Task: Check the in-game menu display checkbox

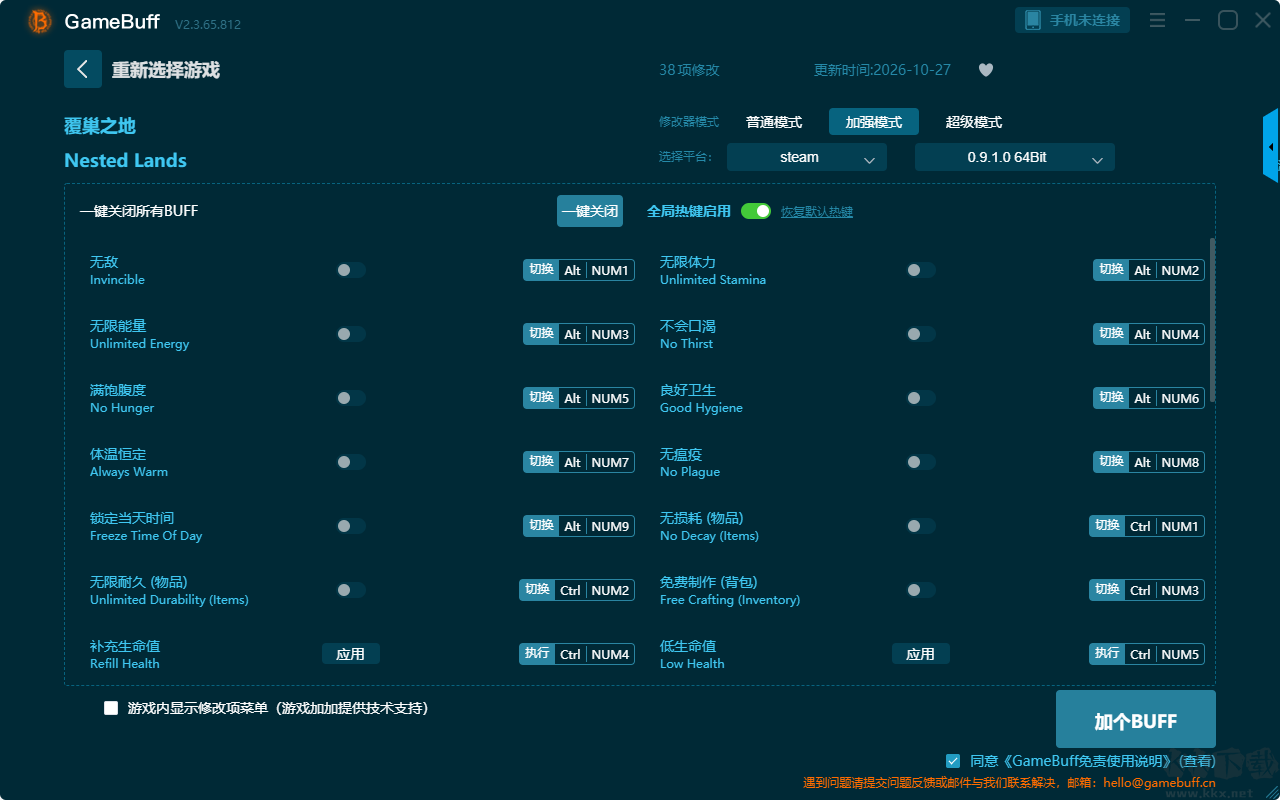Action: point(111,708)
